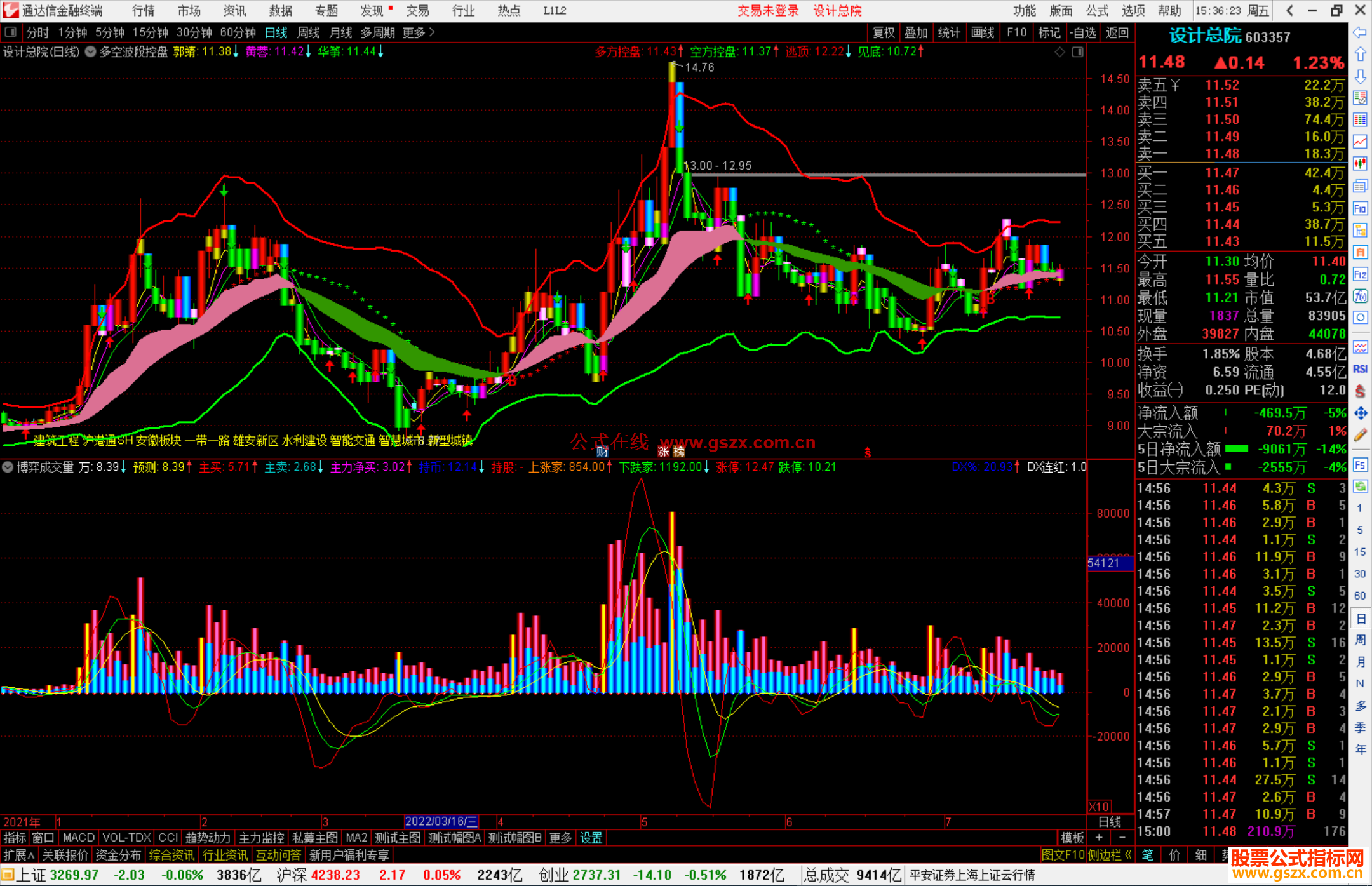1372x886 pixels.
Task: Open the 指标 indicator selector
Action: click(15, 838)
